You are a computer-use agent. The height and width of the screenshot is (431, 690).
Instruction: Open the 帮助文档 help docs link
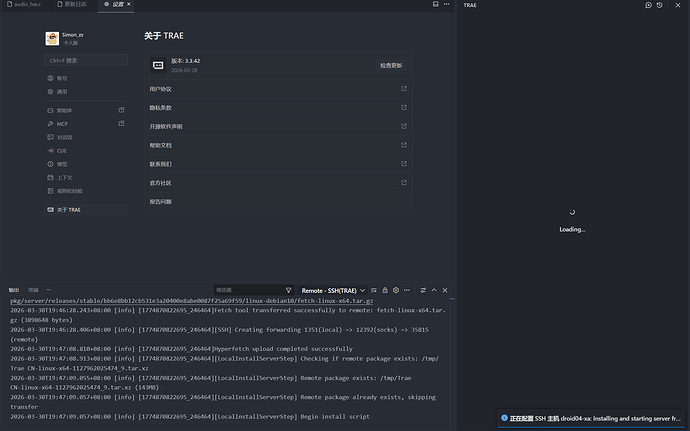(278, 145)
